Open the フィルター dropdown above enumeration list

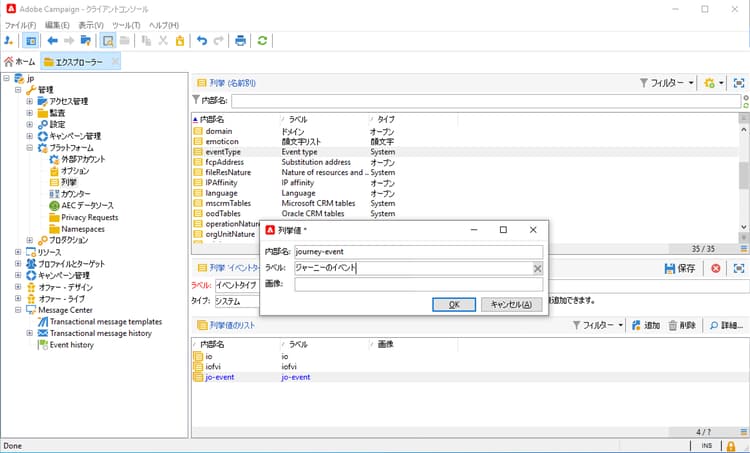[x=667, y=83]
